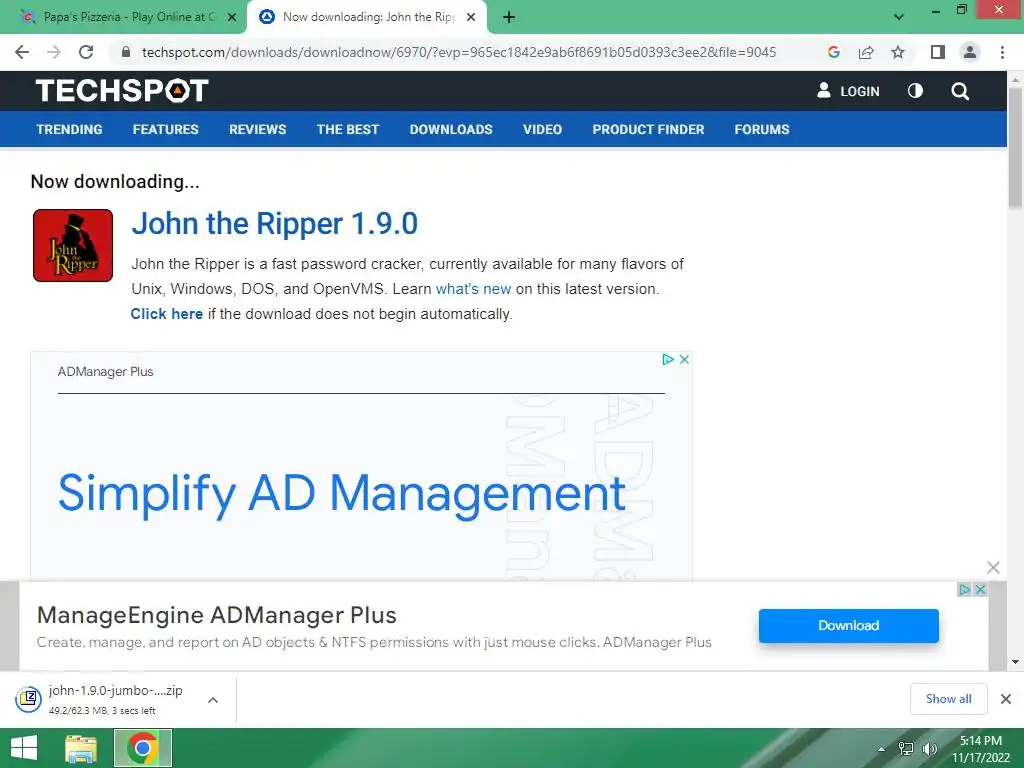Follow the "what's new" link
1024x768 pixels.
[x=473, y=289]
